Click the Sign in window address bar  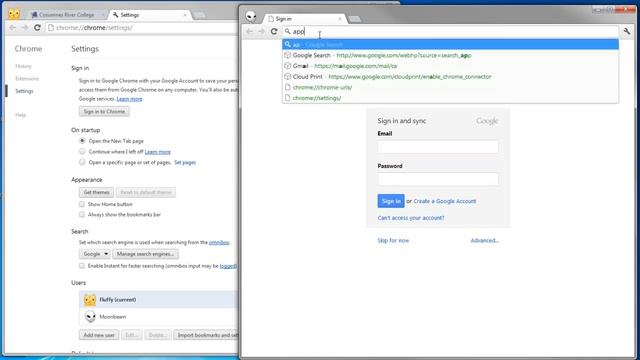coord(450,31)
